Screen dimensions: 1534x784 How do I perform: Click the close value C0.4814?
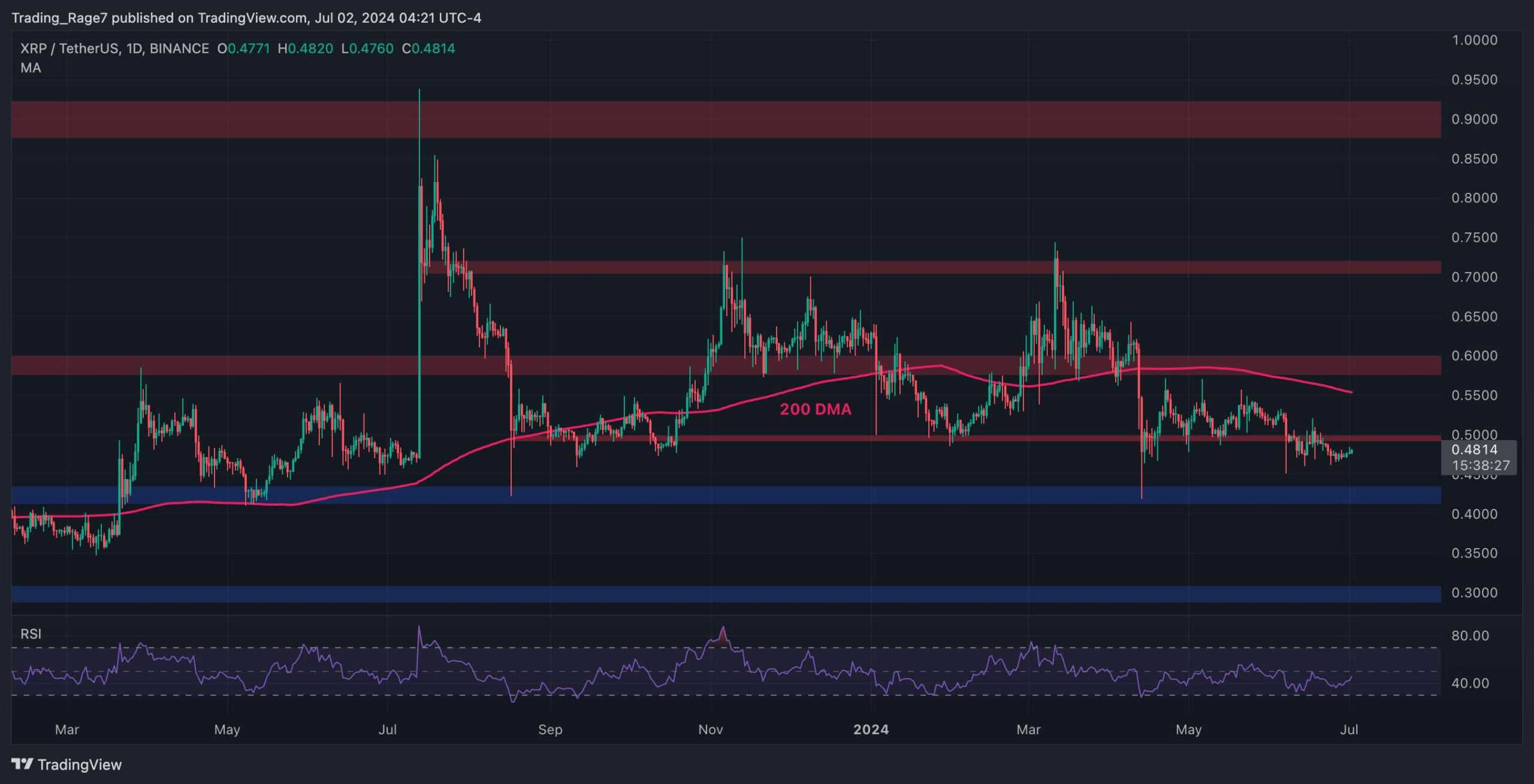(x=428, y=49)
